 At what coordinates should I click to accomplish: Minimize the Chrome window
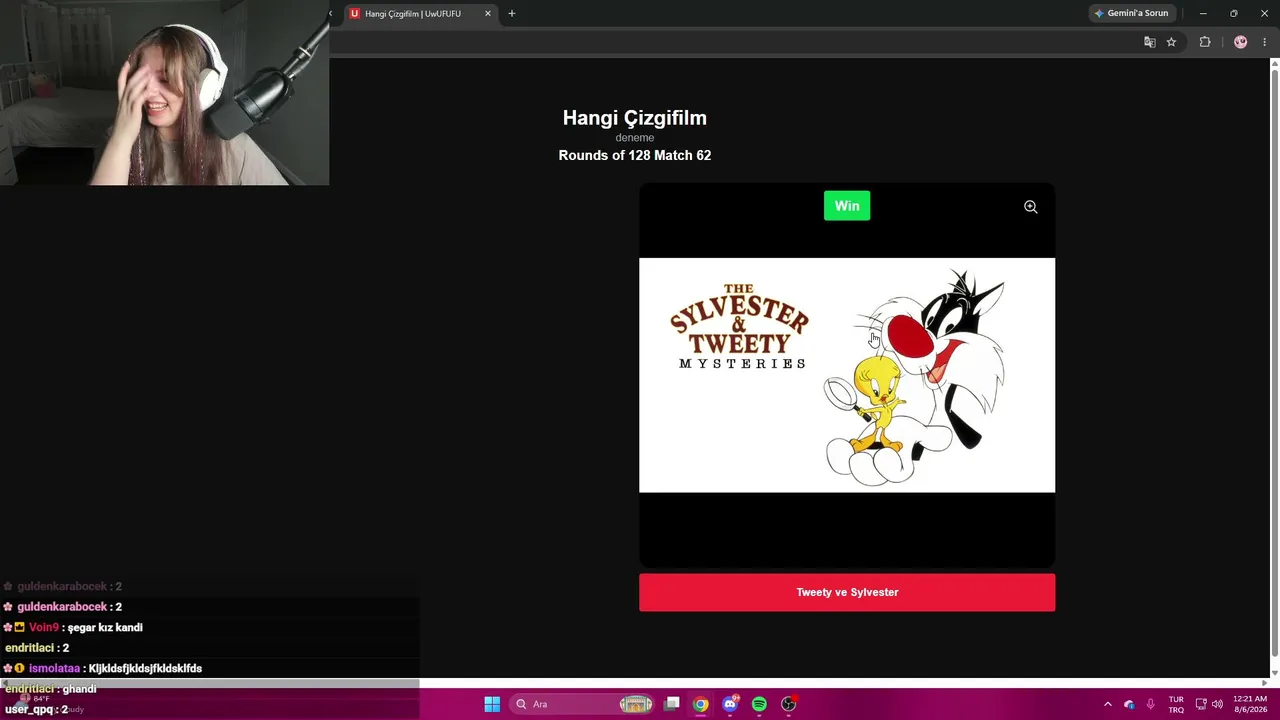click(x=1203, y=13)
